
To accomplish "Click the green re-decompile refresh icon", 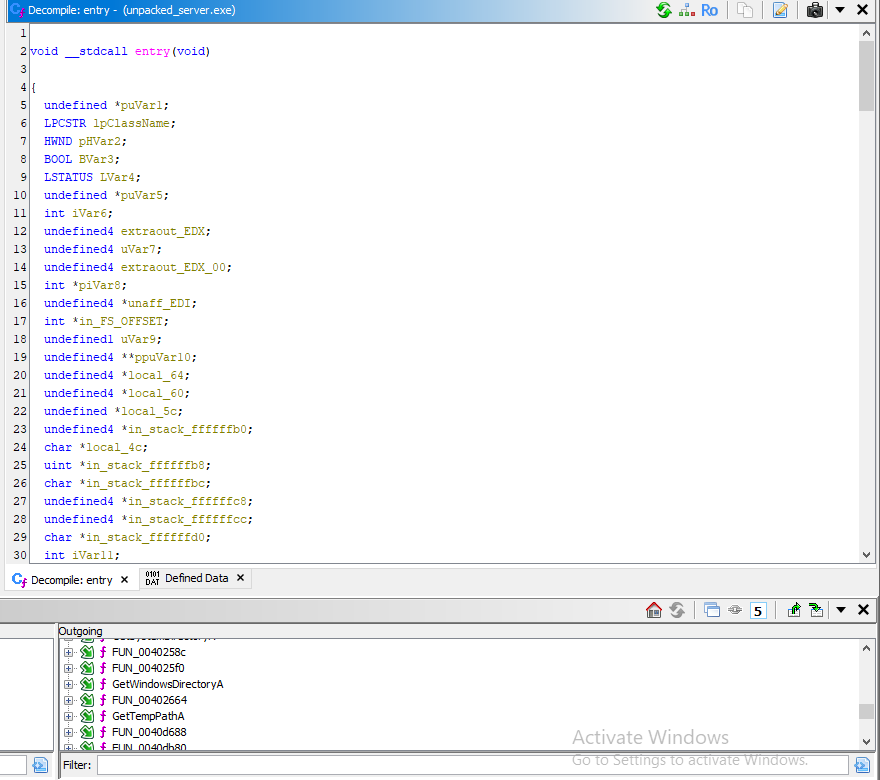I will 664,10.
